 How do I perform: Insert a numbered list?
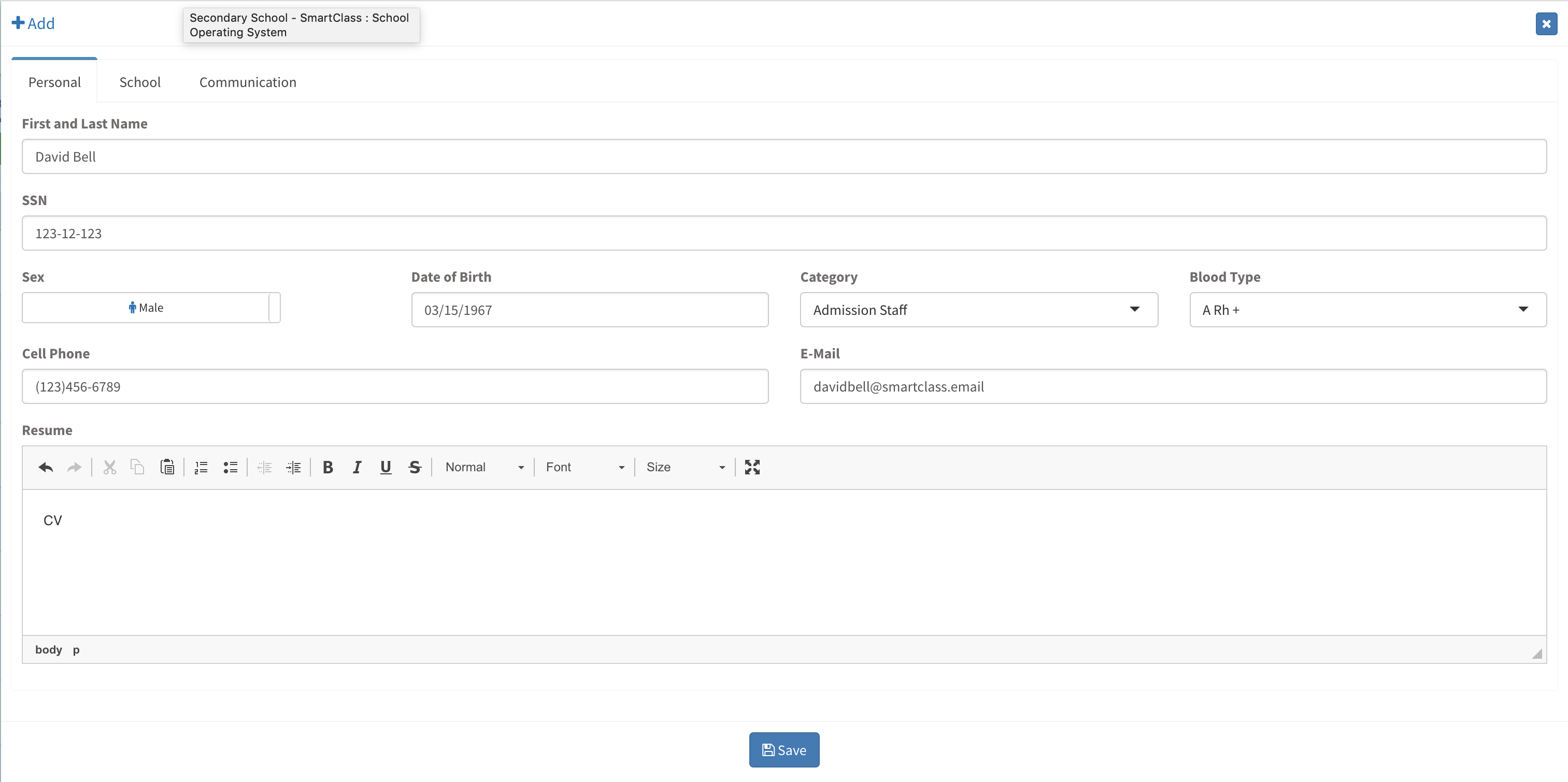pyautogui.click(x=201, y=467)
